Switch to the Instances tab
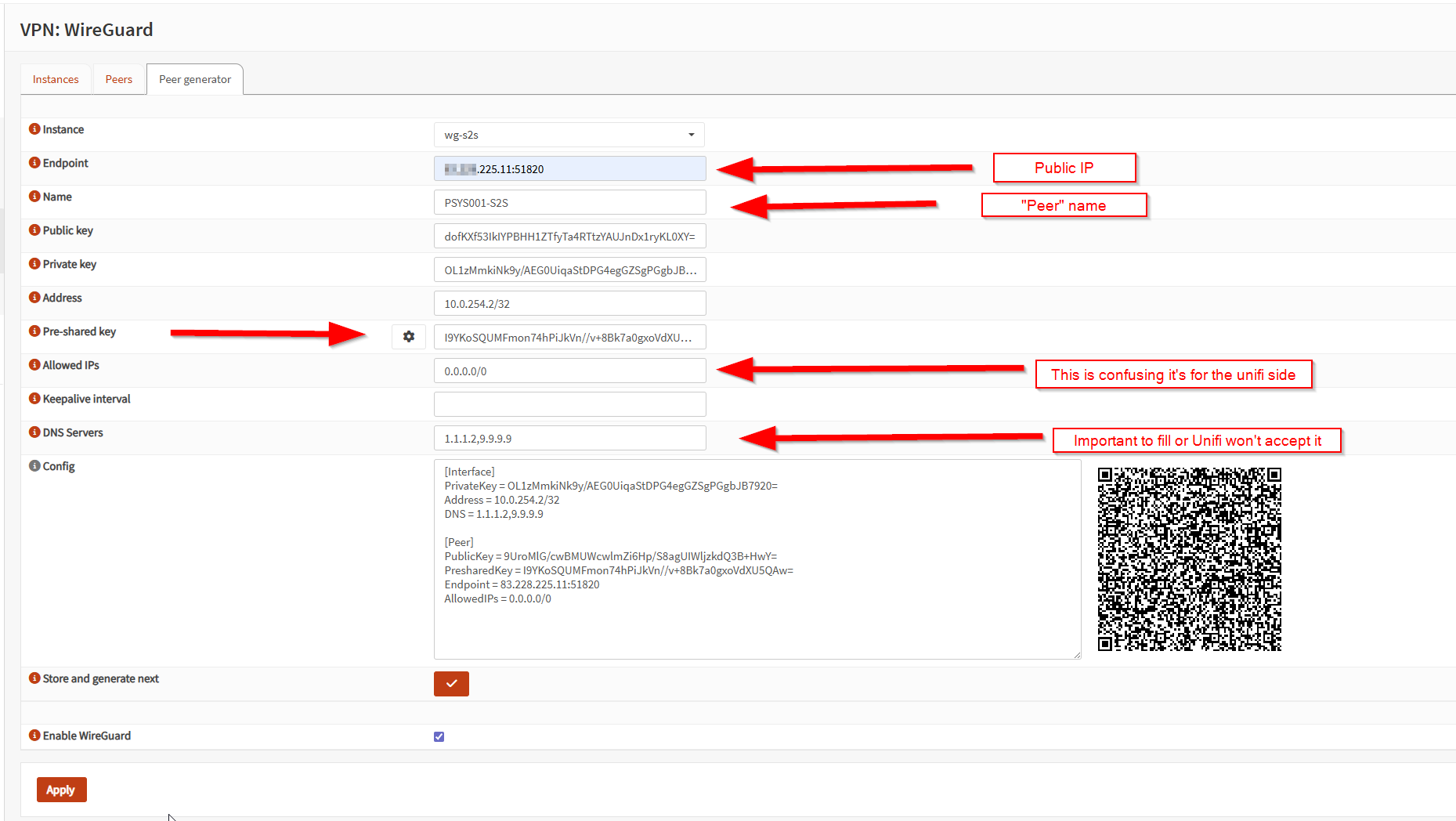This screenshot has width=1456, height=821. tap(56, 79)
